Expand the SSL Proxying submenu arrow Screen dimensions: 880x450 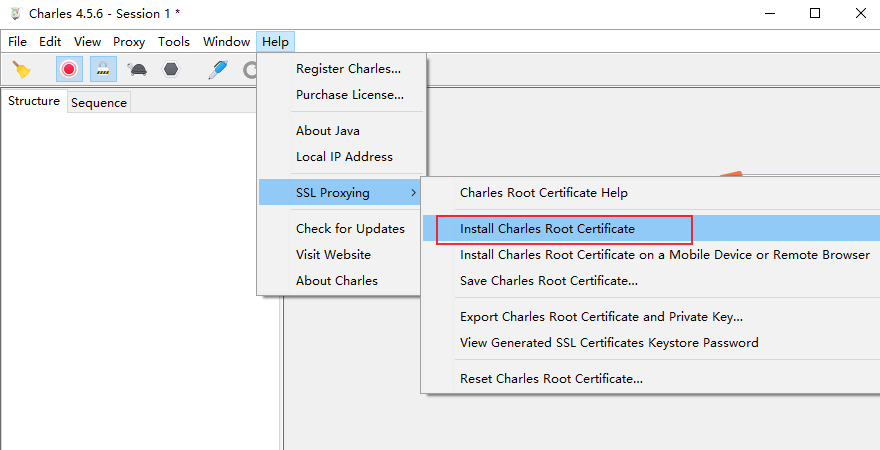(x=414, y=193)
